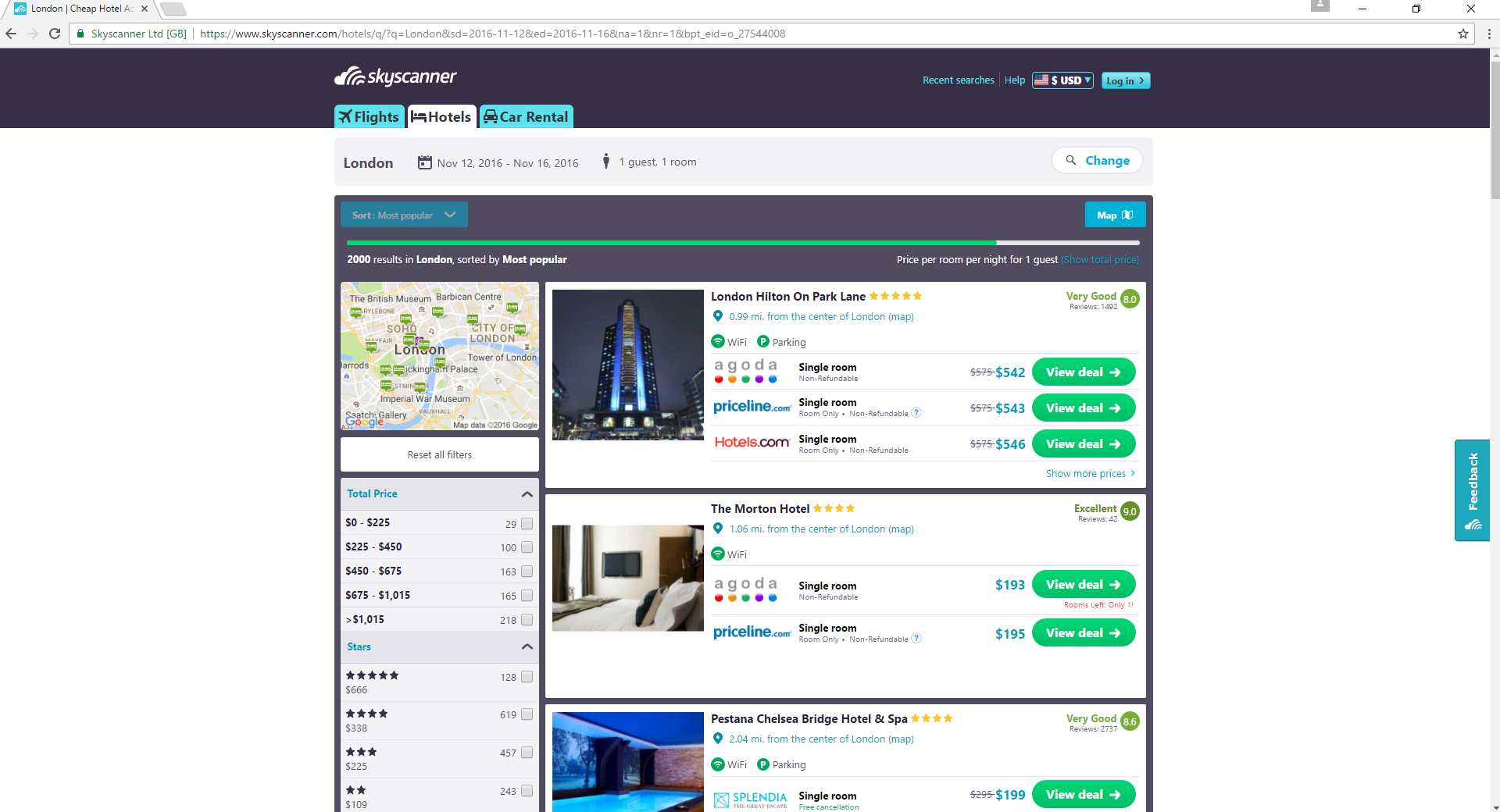Enable the 5-star hotels filter
Image resolution: width=1500 pixels, height=812 pixels.
click(x=527, y=677)
